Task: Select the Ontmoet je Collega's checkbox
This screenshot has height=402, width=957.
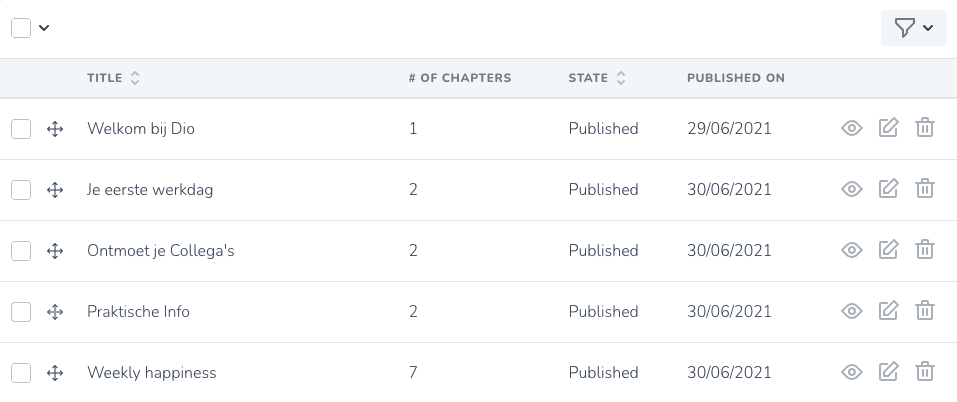Action: (21, 251)
